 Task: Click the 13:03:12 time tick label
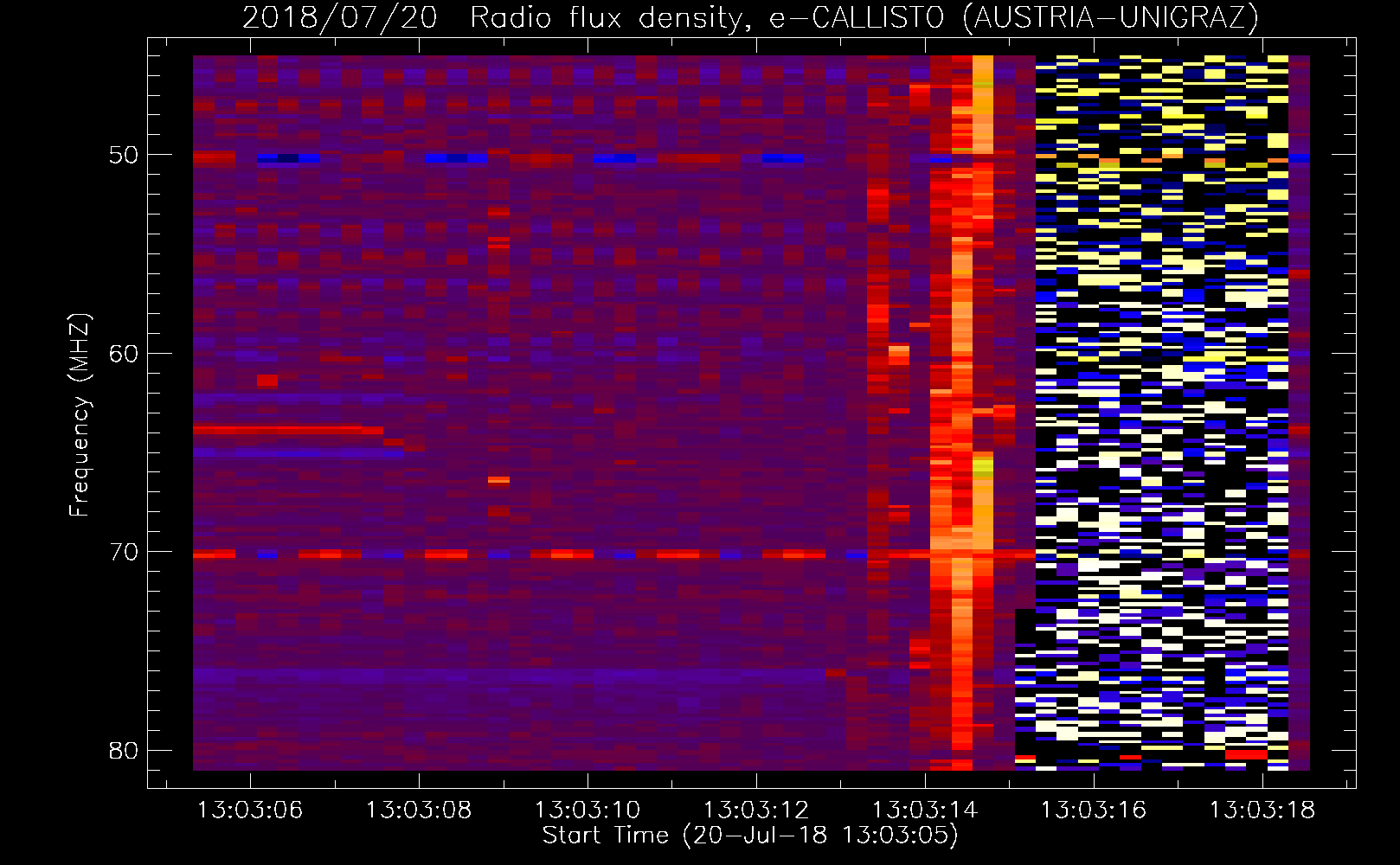click(x=756, y=811)
